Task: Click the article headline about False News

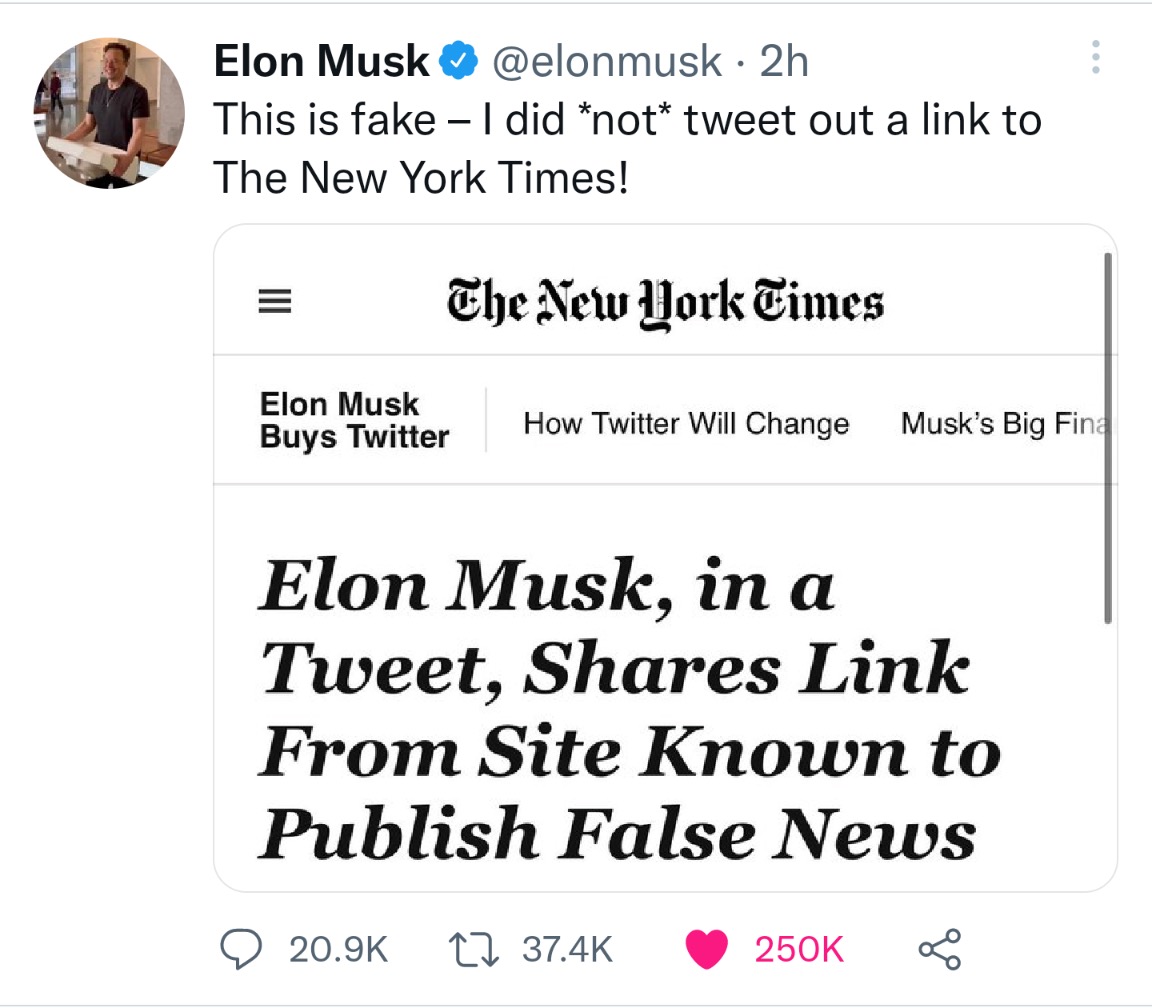Action: point(616,710)
